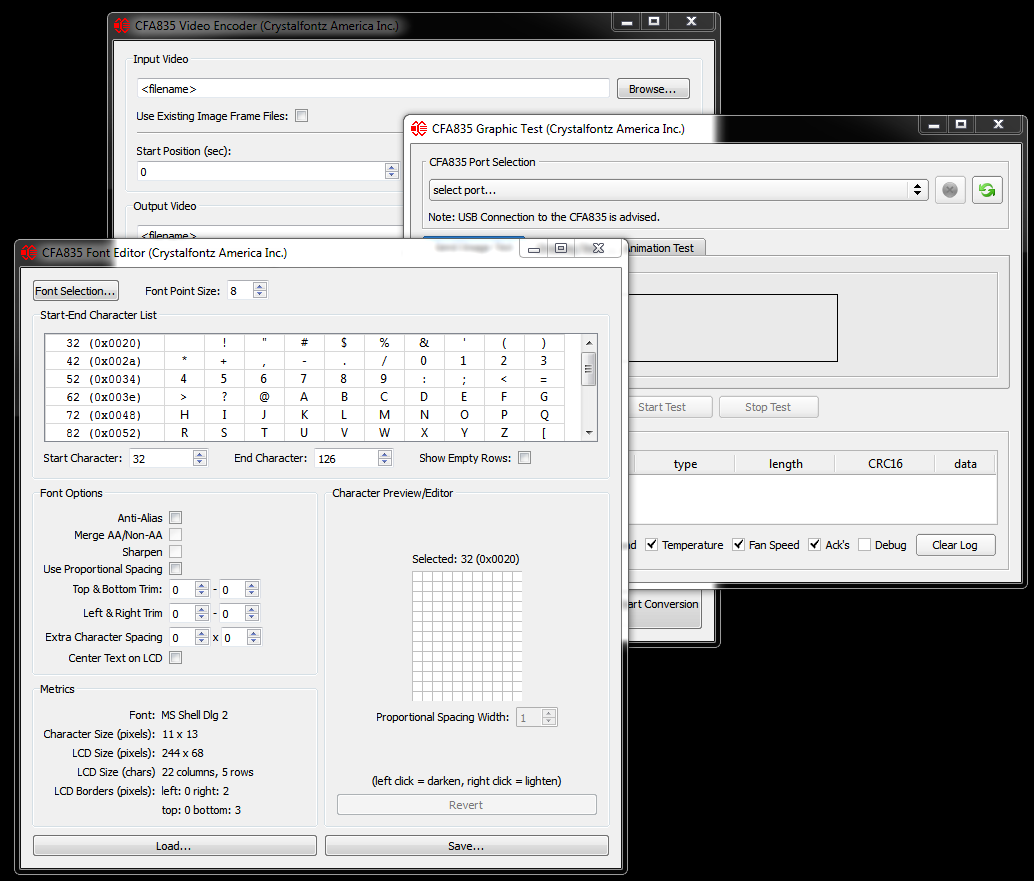1034x881 pixels.
Task: Minimize the Video Encoder window
Action: click(x=627, y=21)
